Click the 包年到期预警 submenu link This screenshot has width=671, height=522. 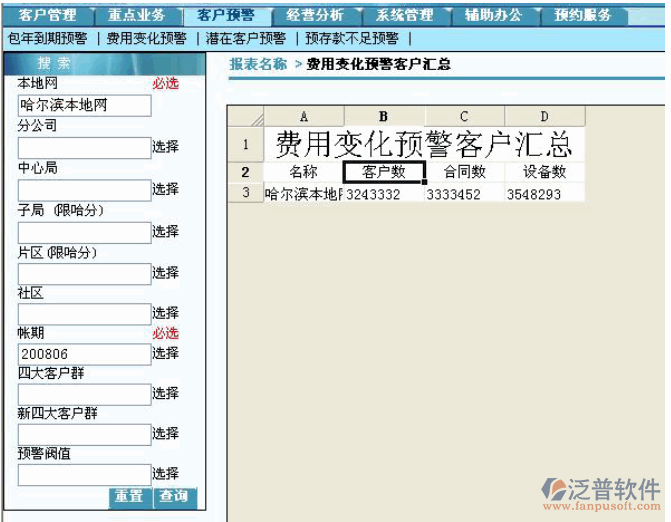pos(47,39)
